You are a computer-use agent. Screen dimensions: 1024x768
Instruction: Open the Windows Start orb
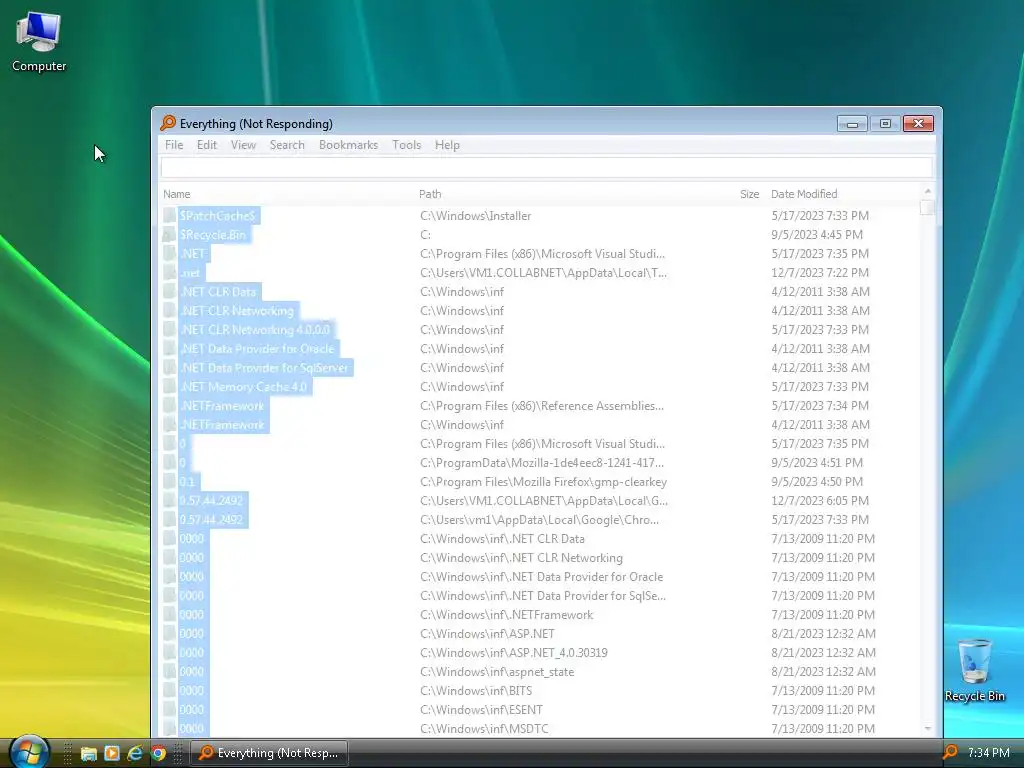point(29,752)
